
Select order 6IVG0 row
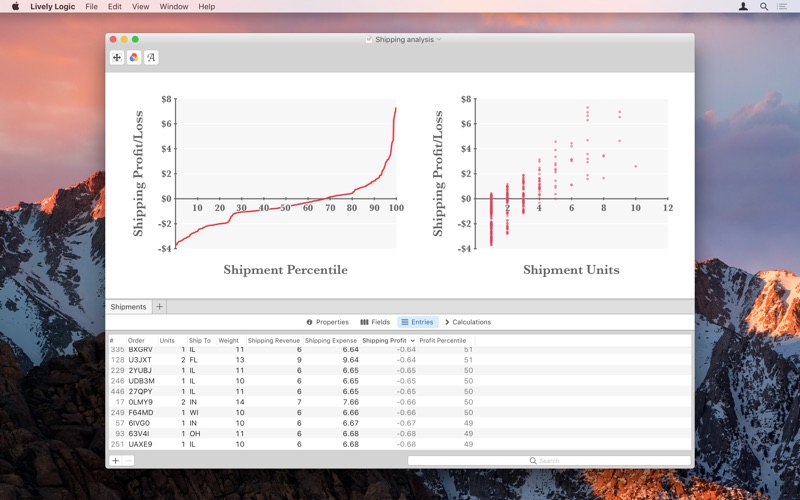click(400, 423)
